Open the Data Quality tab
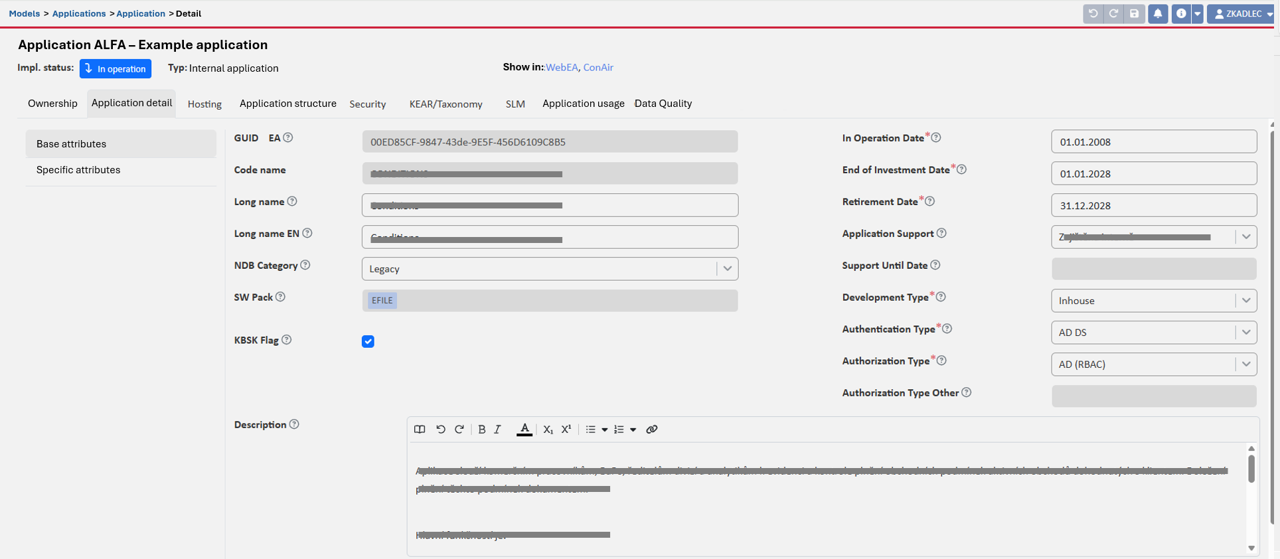This screenshot has width=1280, height=559. tap(663, 104)
